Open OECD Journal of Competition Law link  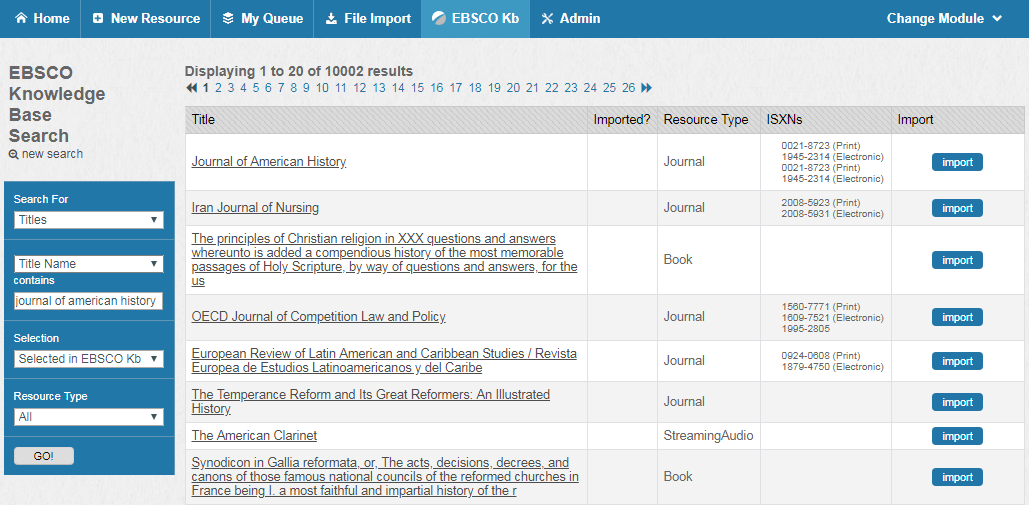pyautogui.click(x=318, y=317)
